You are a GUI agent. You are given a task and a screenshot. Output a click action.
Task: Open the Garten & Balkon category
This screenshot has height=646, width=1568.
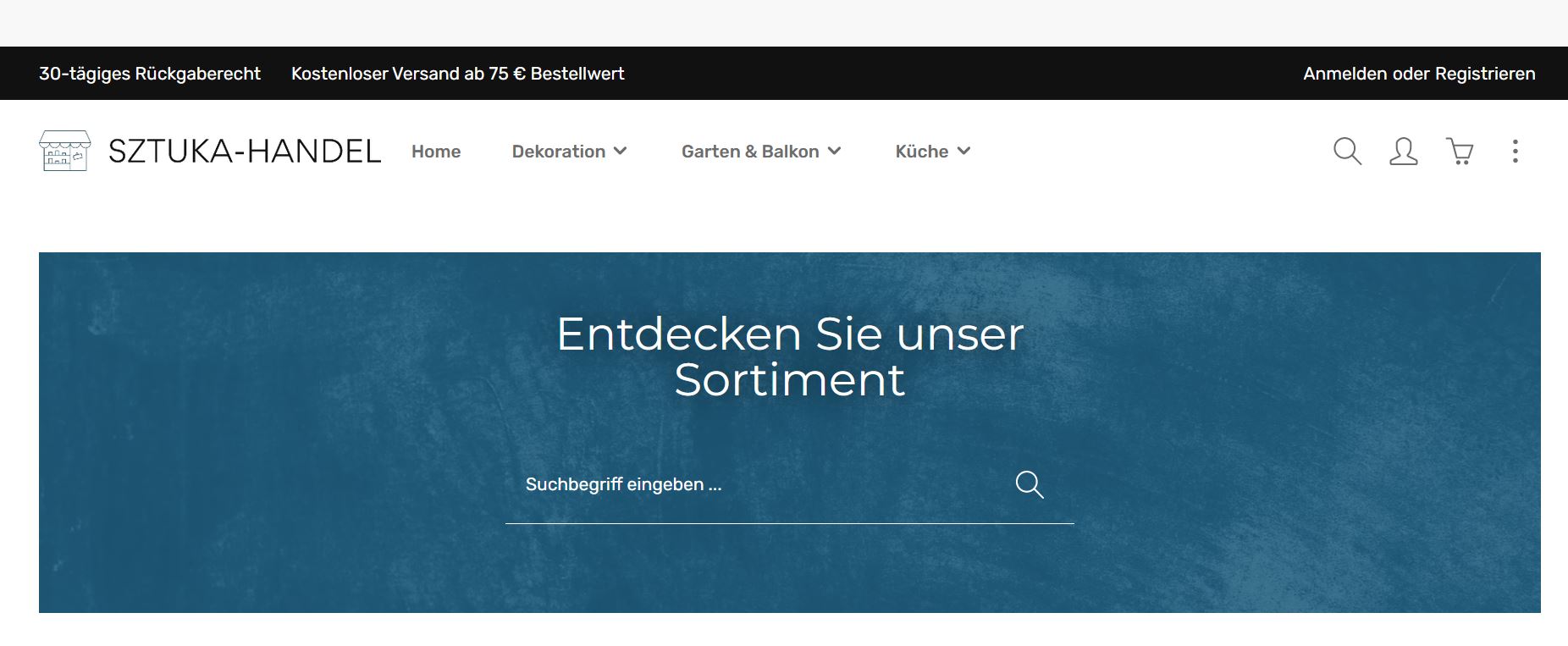tap(749, 152)
